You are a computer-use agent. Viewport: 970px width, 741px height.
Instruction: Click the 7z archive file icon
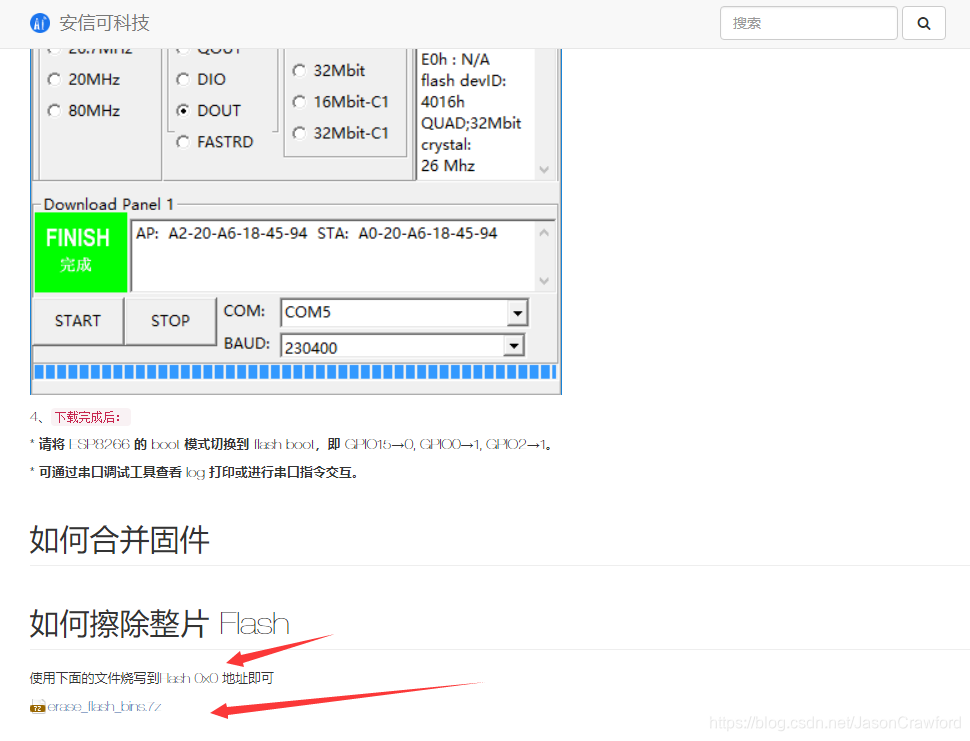pyautogui.click(x=38, y=707)
